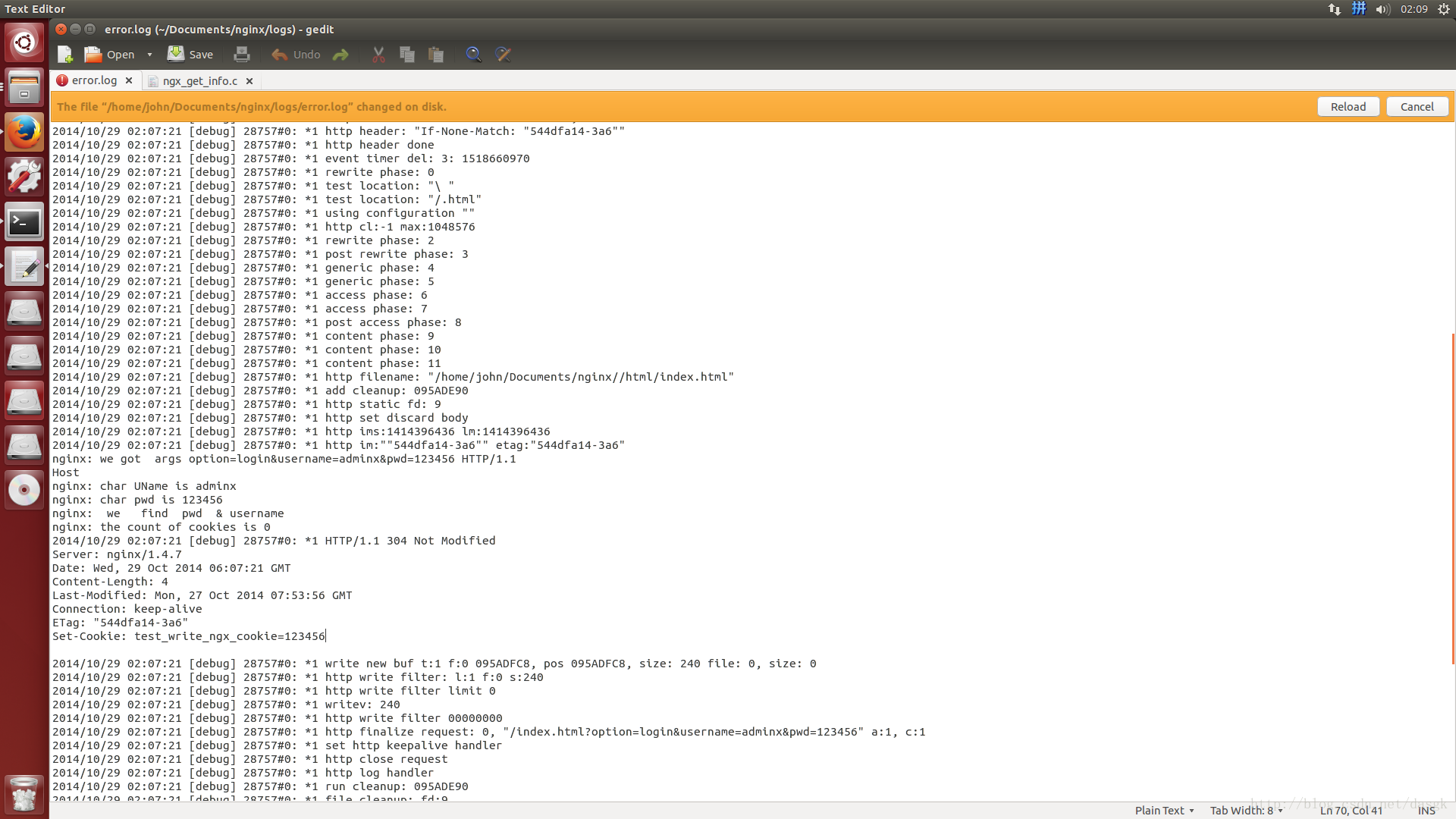Print the document using printer icon
The height and width of the screenshot is (819, 1456).
[242, 55]
